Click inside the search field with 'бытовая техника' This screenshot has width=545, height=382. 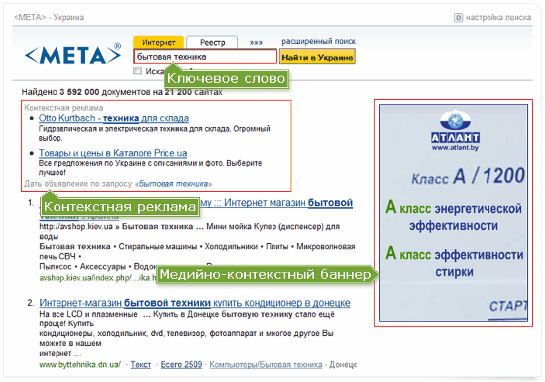[x=205, y=57]
